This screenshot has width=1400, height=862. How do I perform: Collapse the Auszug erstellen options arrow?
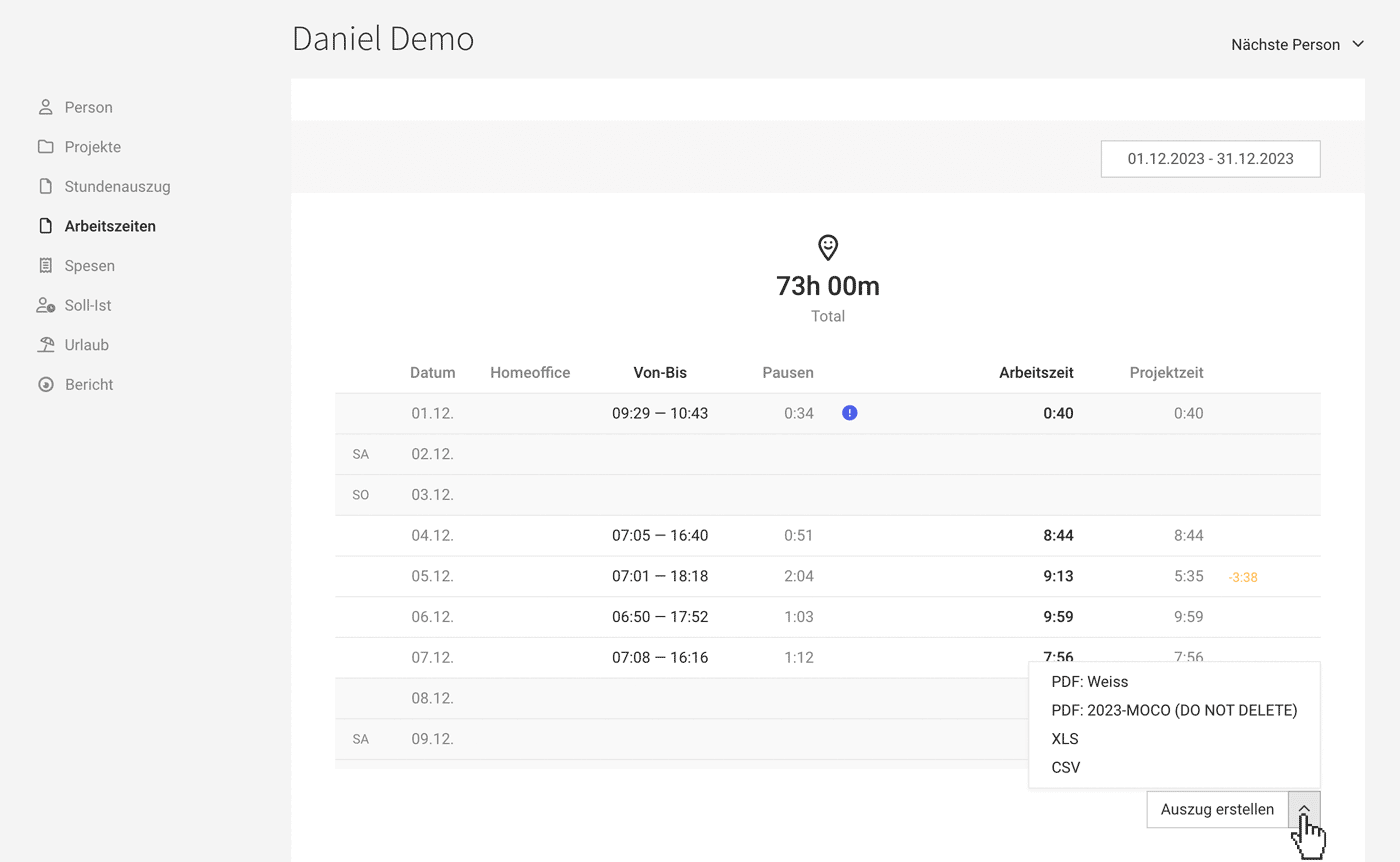click(1304, 809)
